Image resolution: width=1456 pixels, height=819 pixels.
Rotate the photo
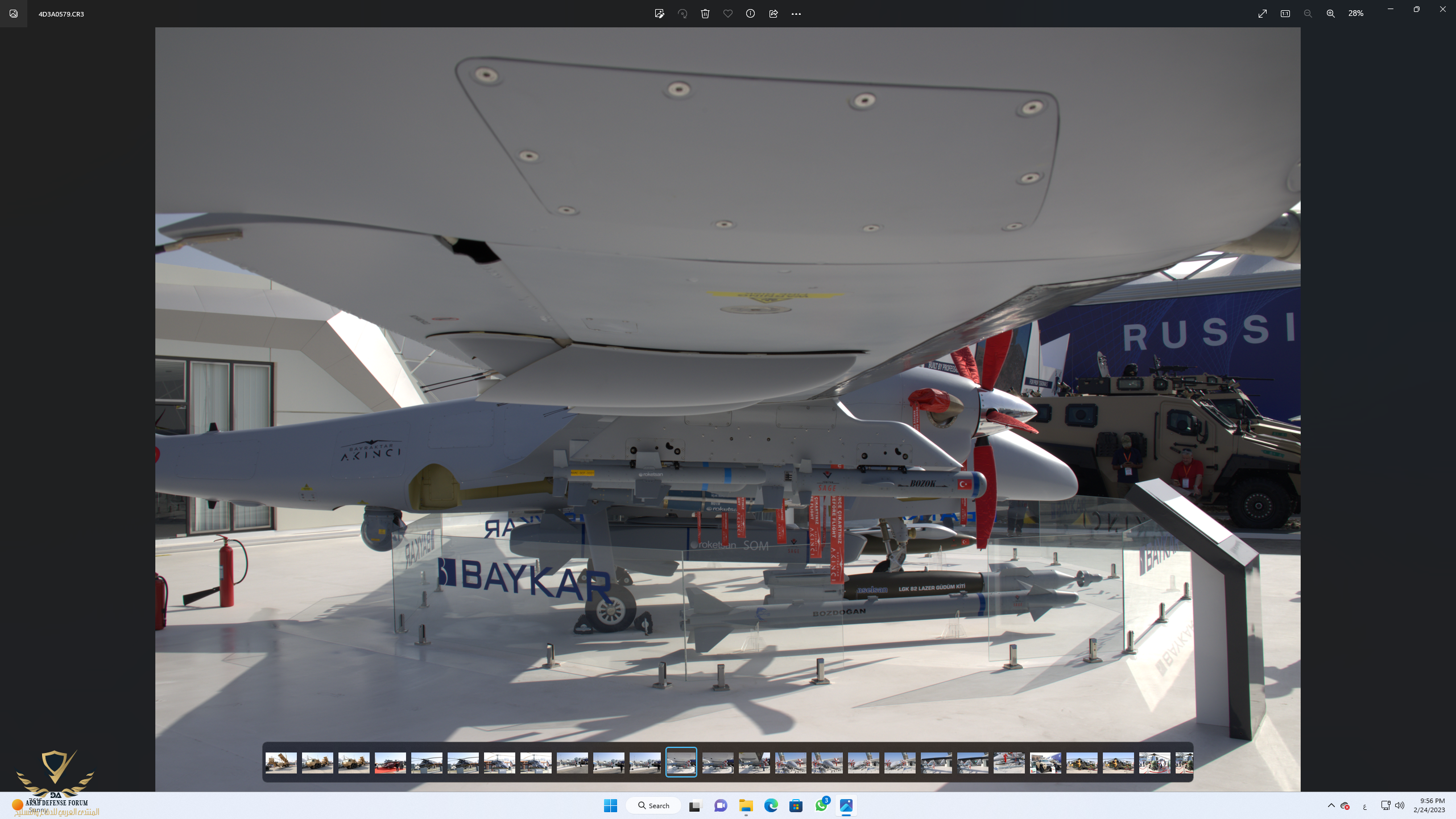pyautogui.click(x=682, y=14)
